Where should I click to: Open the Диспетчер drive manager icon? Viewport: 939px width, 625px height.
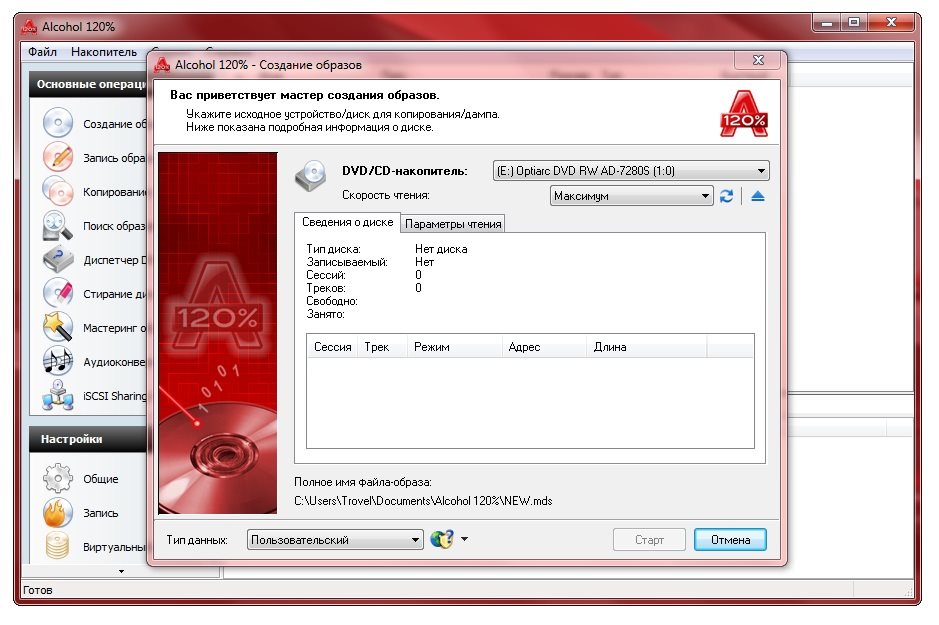(x=57, y=260)
